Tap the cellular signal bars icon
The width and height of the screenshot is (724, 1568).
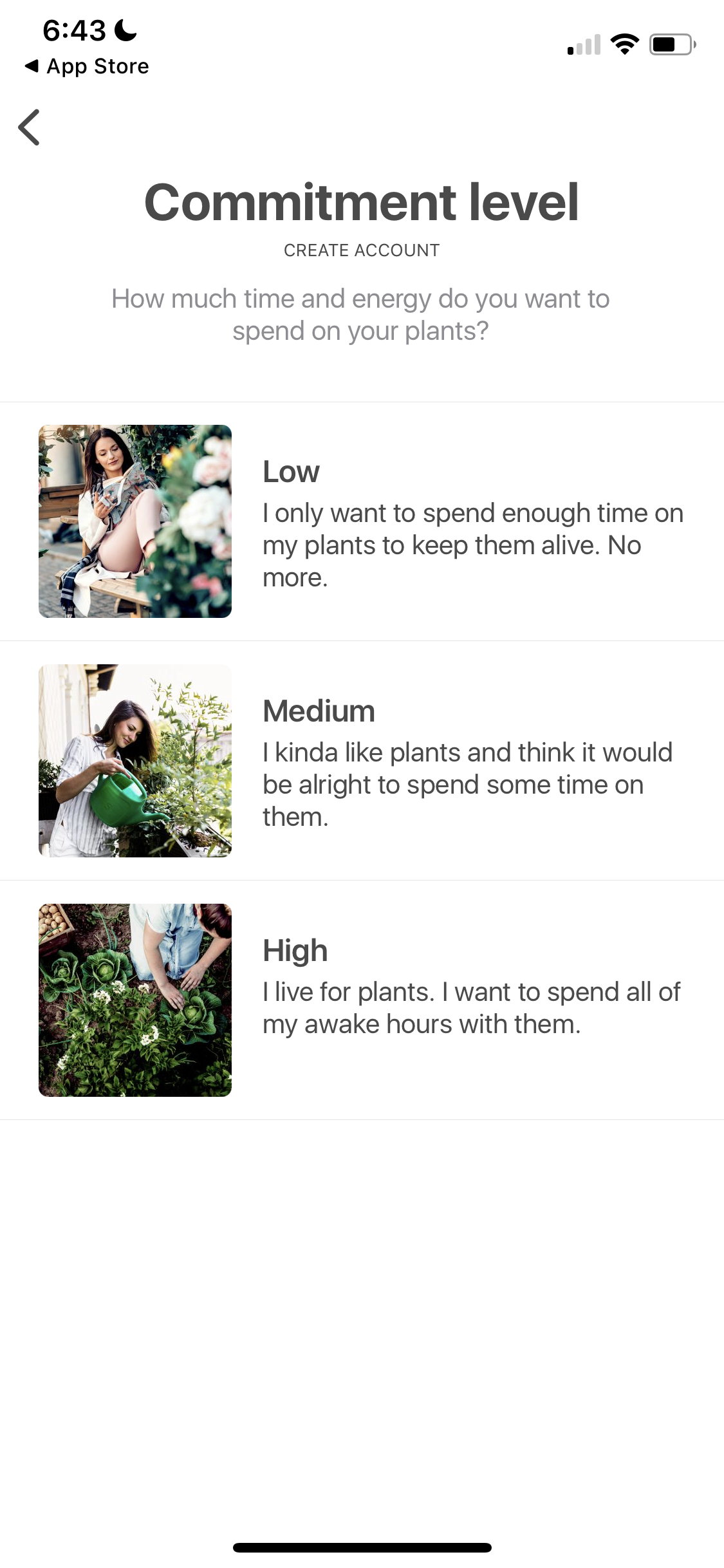click(x=584, y=45)
